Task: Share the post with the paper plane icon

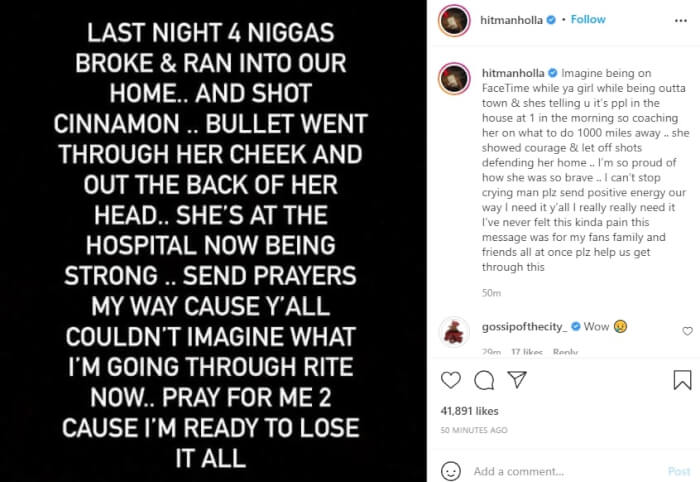Action: coord(517,379)
